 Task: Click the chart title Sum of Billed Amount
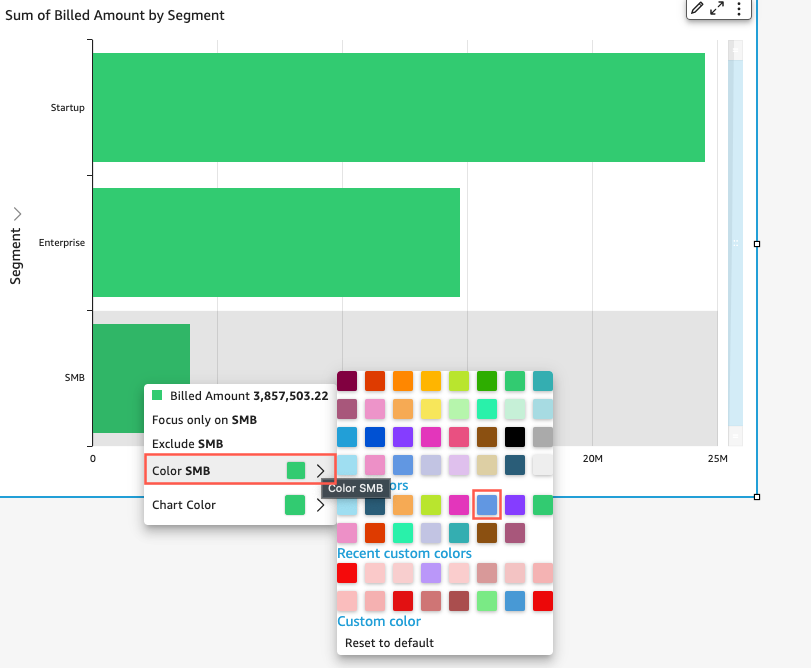point(114,16)
